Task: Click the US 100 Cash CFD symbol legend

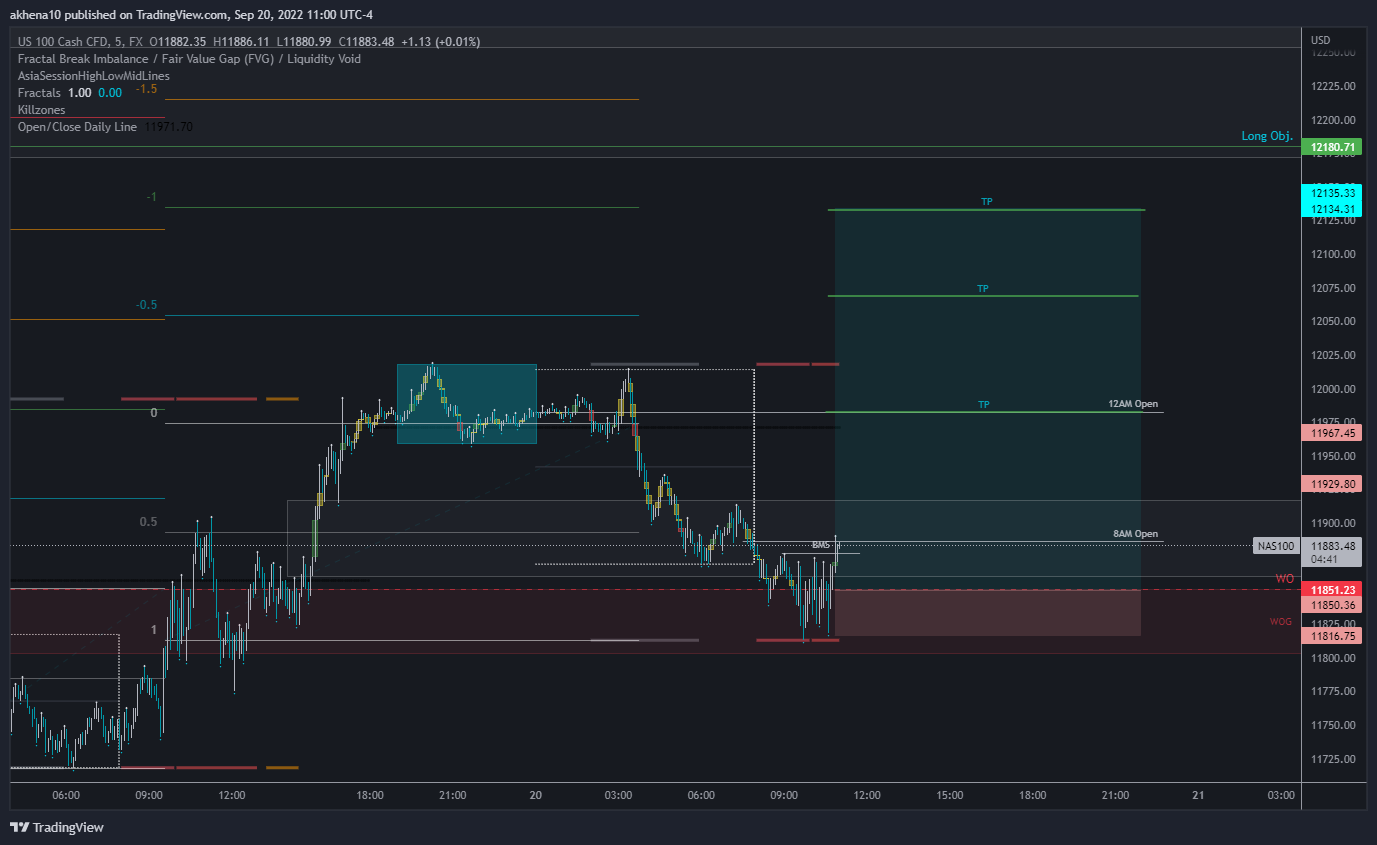Action: click(x=80, y=42)
